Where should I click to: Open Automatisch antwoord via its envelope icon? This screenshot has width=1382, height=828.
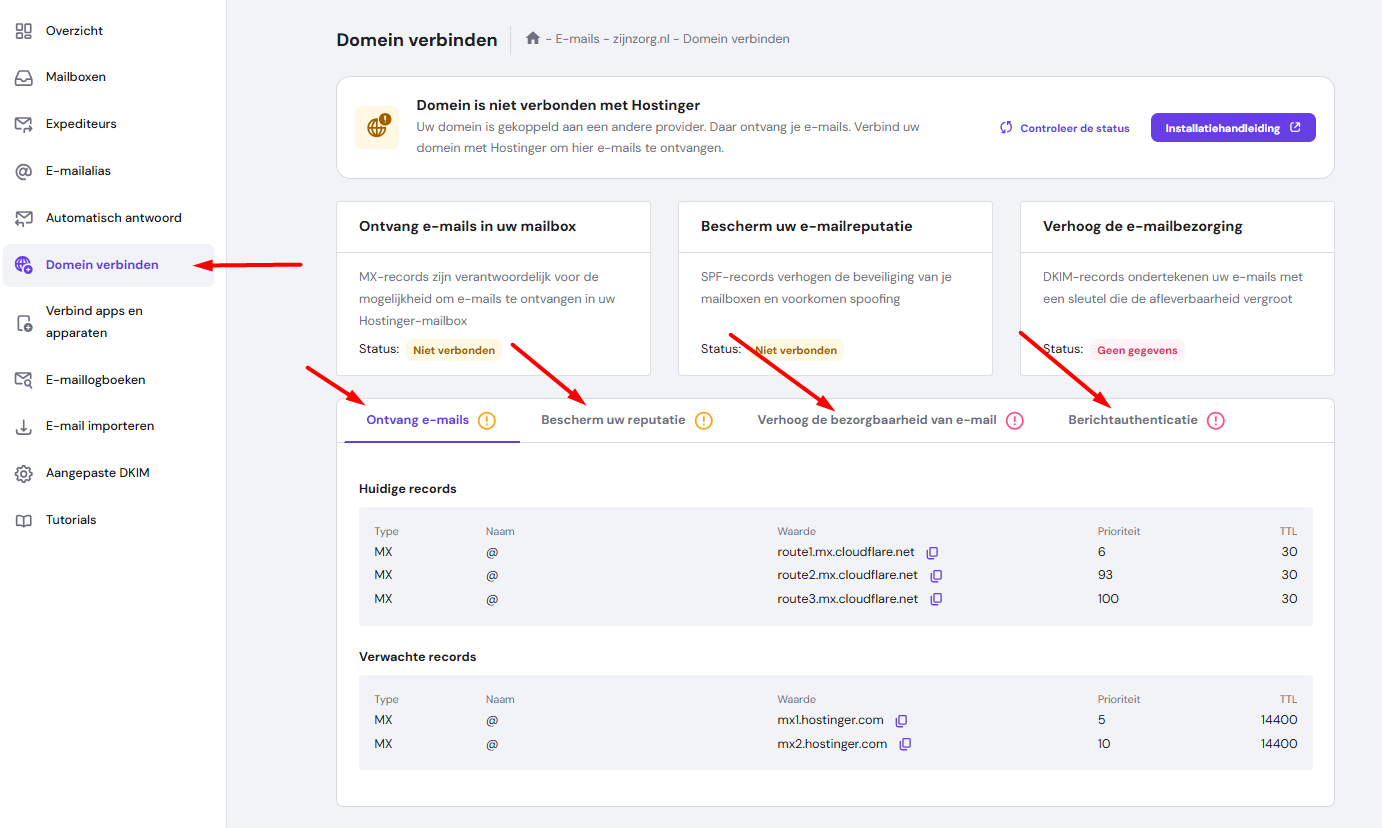pyautogui.click(x=22, y=217)
